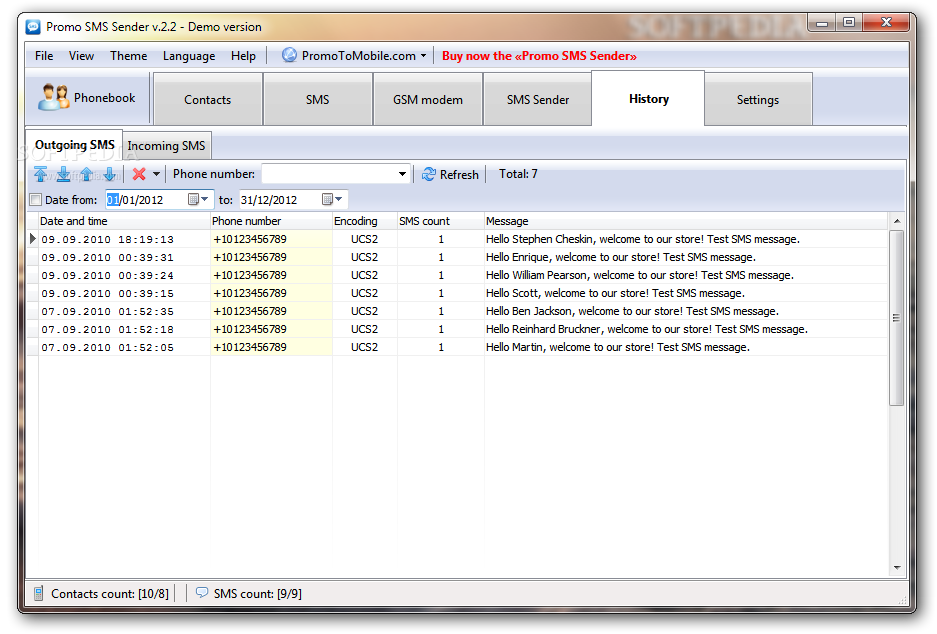
Task: Open calendar dropdown for the to date
Action: coord(332,199)
